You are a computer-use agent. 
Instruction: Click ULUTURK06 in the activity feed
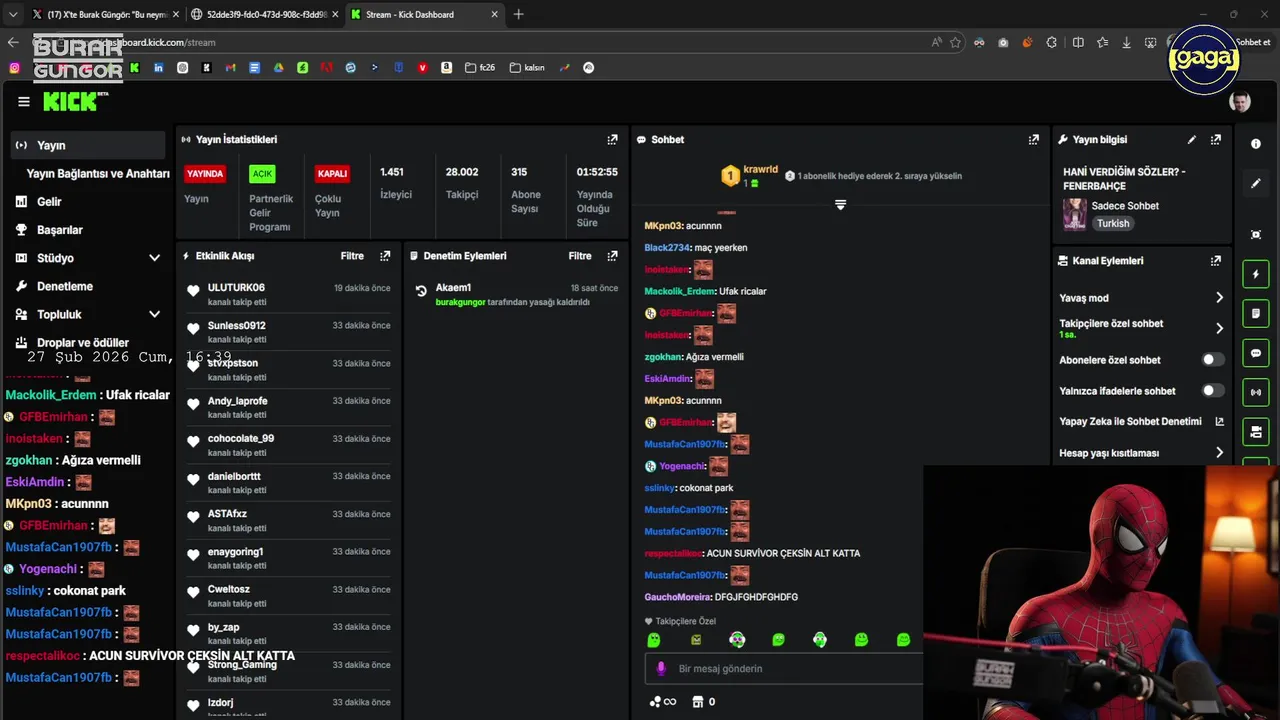pyautogui.click(x=236, y=288)
